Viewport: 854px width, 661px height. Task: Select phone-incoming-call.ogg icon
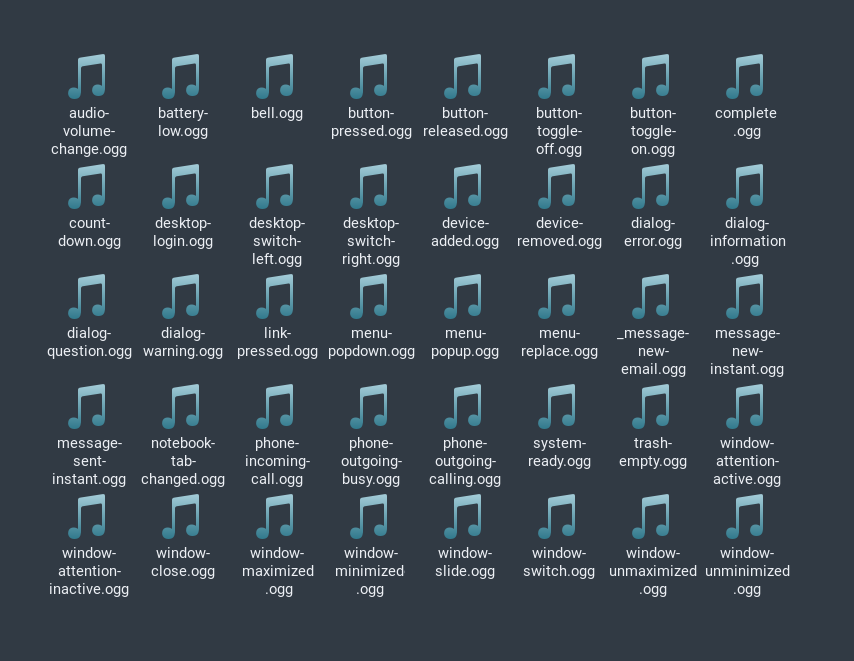point(276,406)
